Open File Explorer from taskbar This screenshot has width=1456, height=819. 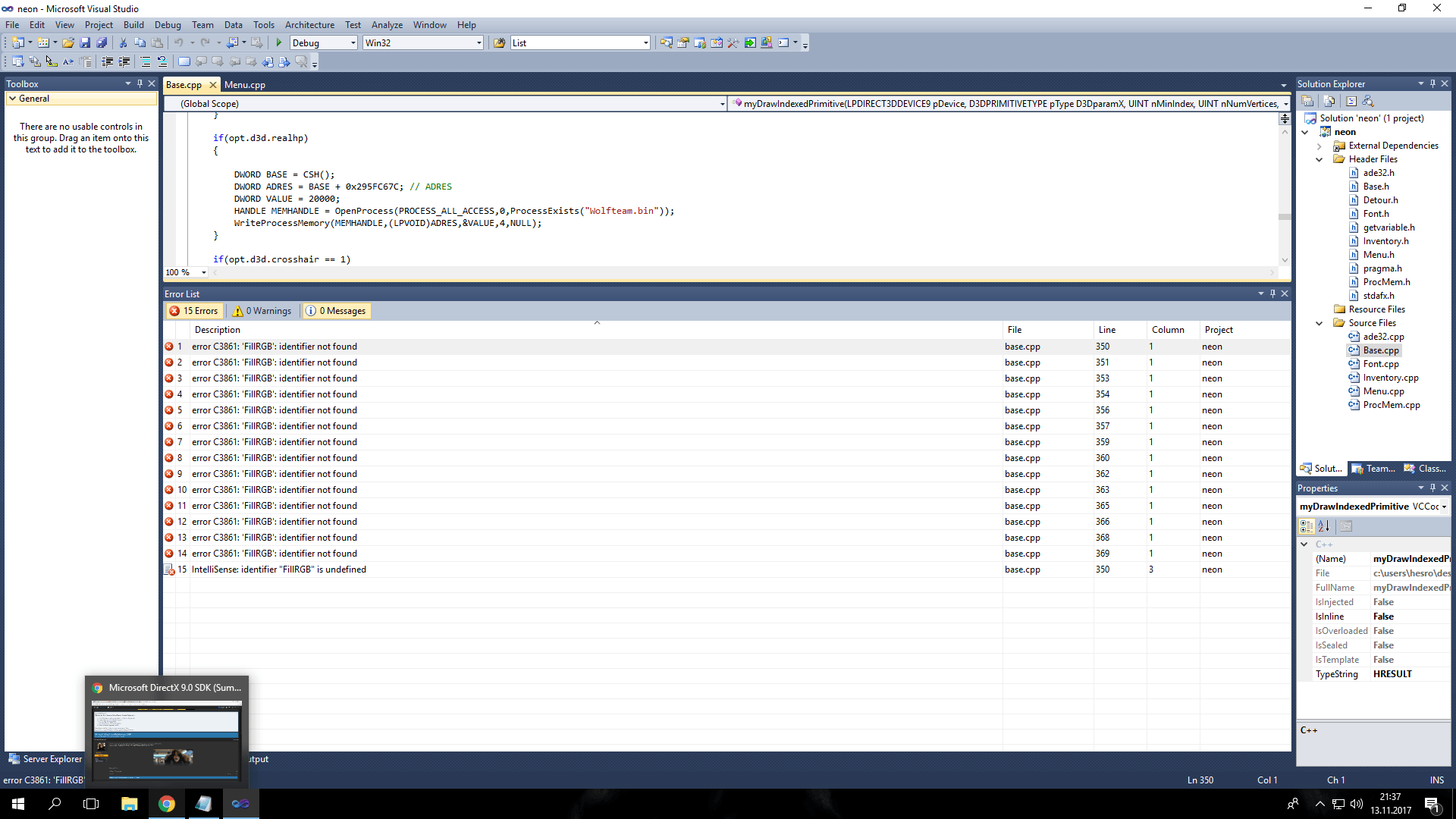point(130,804)
